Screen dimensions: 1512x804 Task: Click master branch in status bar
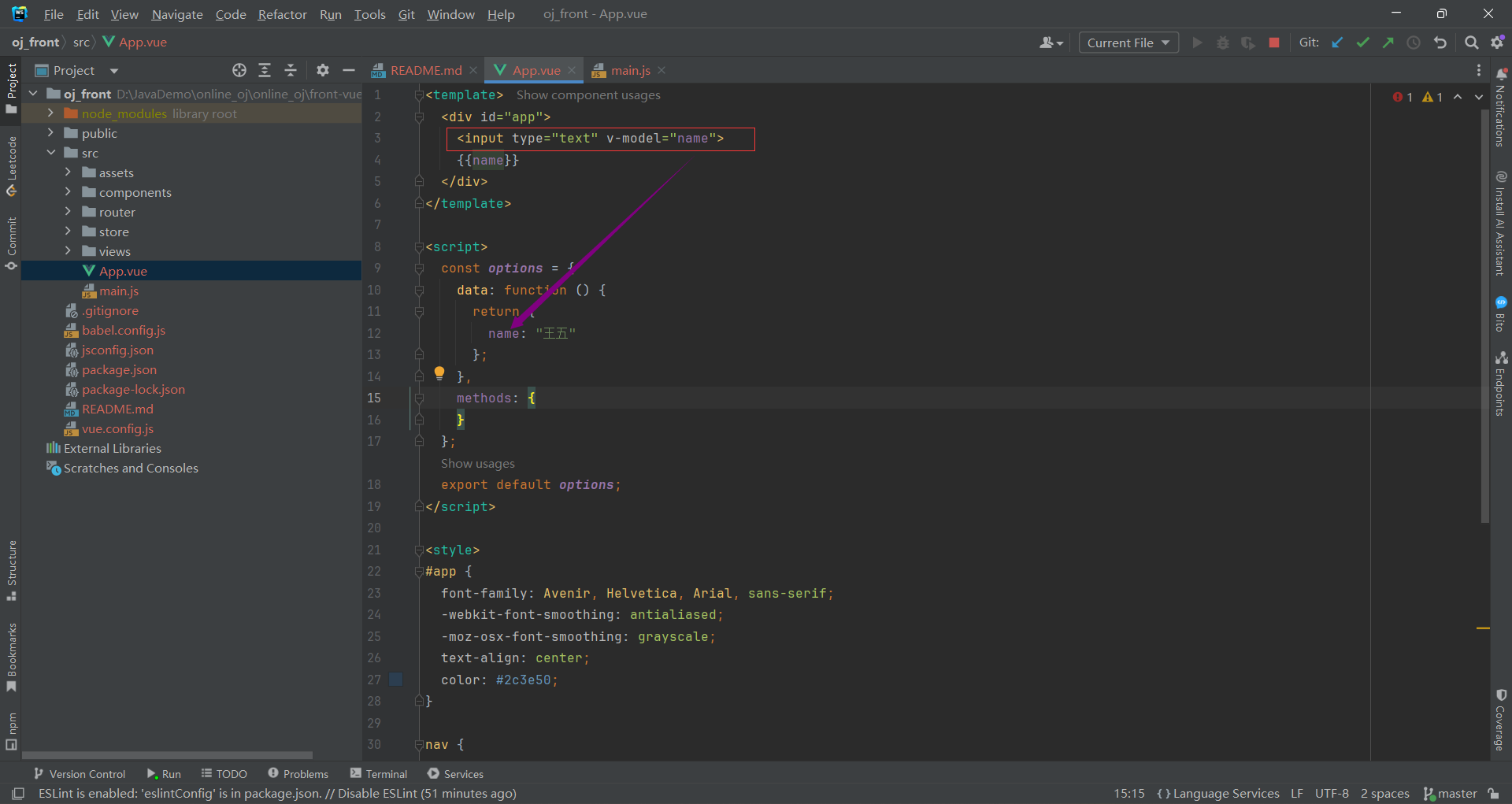coord(1450,794)
